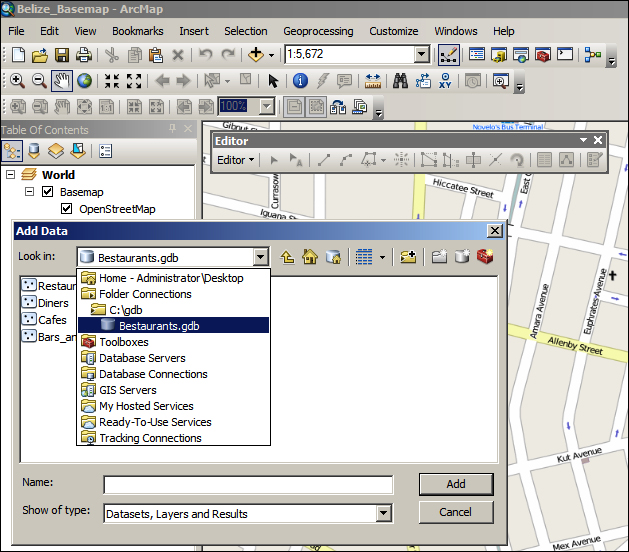Viewport: 629px width, 552px height.
Task: Select the Identify tool
Action: point(300,81)
